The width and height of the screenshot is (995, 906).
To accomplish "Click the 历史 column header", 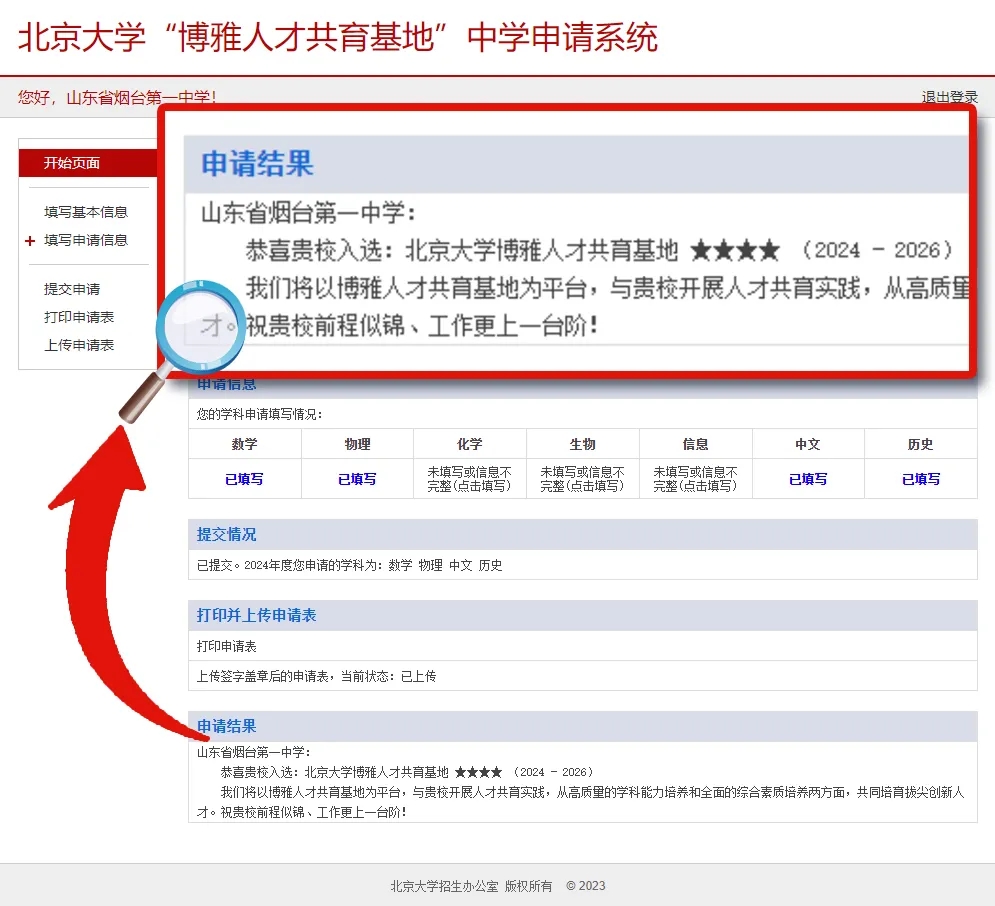I will point(921,444).
